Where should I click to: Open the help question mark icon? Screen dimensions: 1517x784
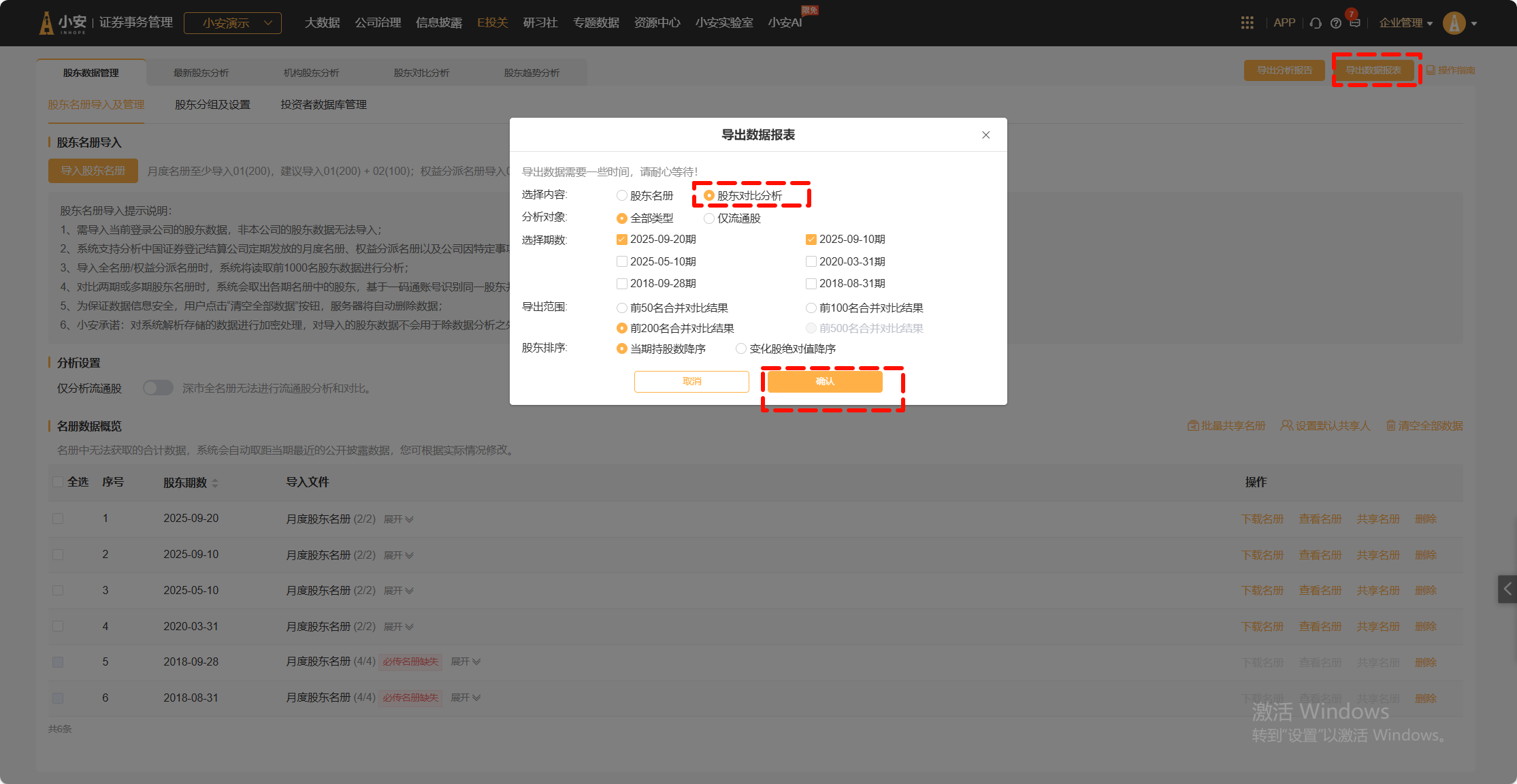[x=1335, y=23]
